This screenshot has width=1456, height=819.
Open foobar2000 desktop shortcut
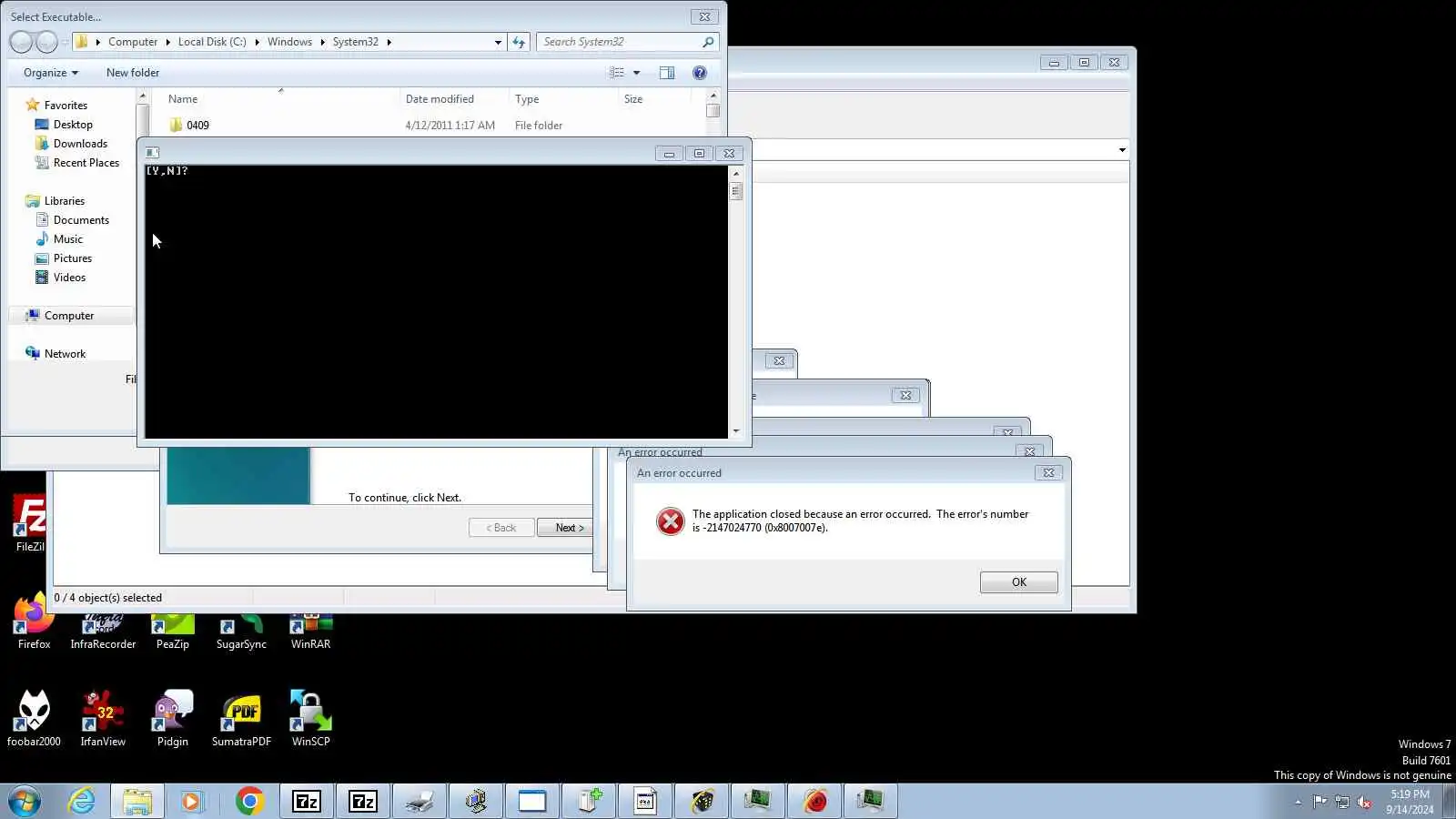point(34,719)
